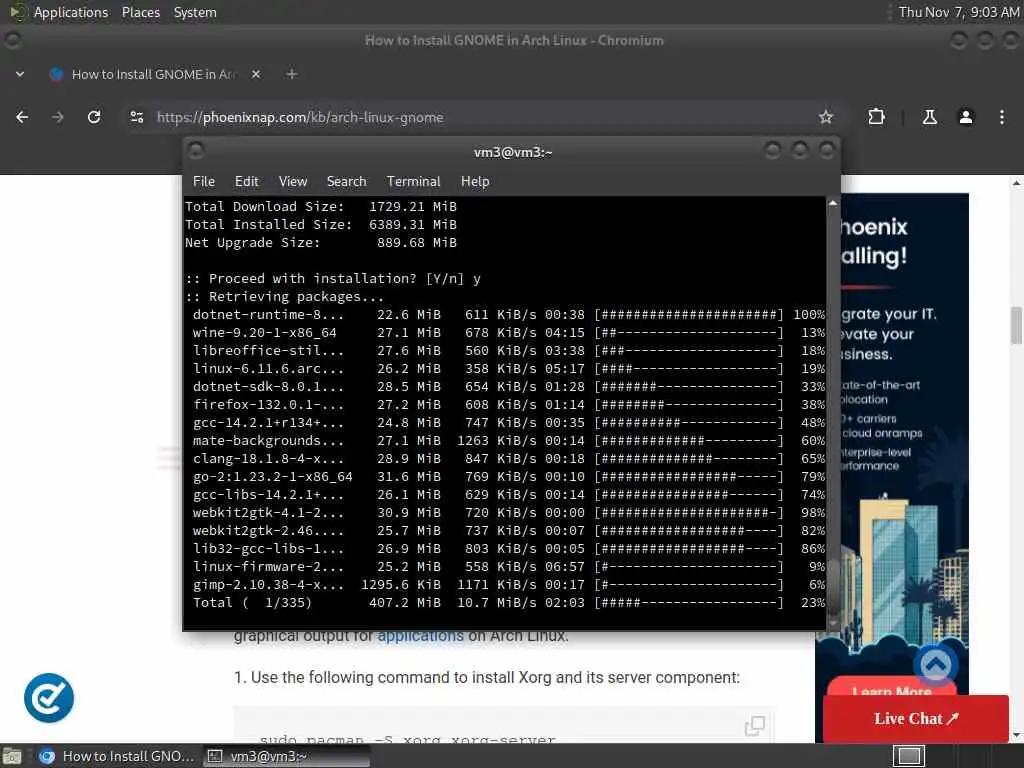Select the go-2:1.23.2-1-x86_64 line
The width and height of the screenshot is (1024, 768).
[x=504, y=477]
